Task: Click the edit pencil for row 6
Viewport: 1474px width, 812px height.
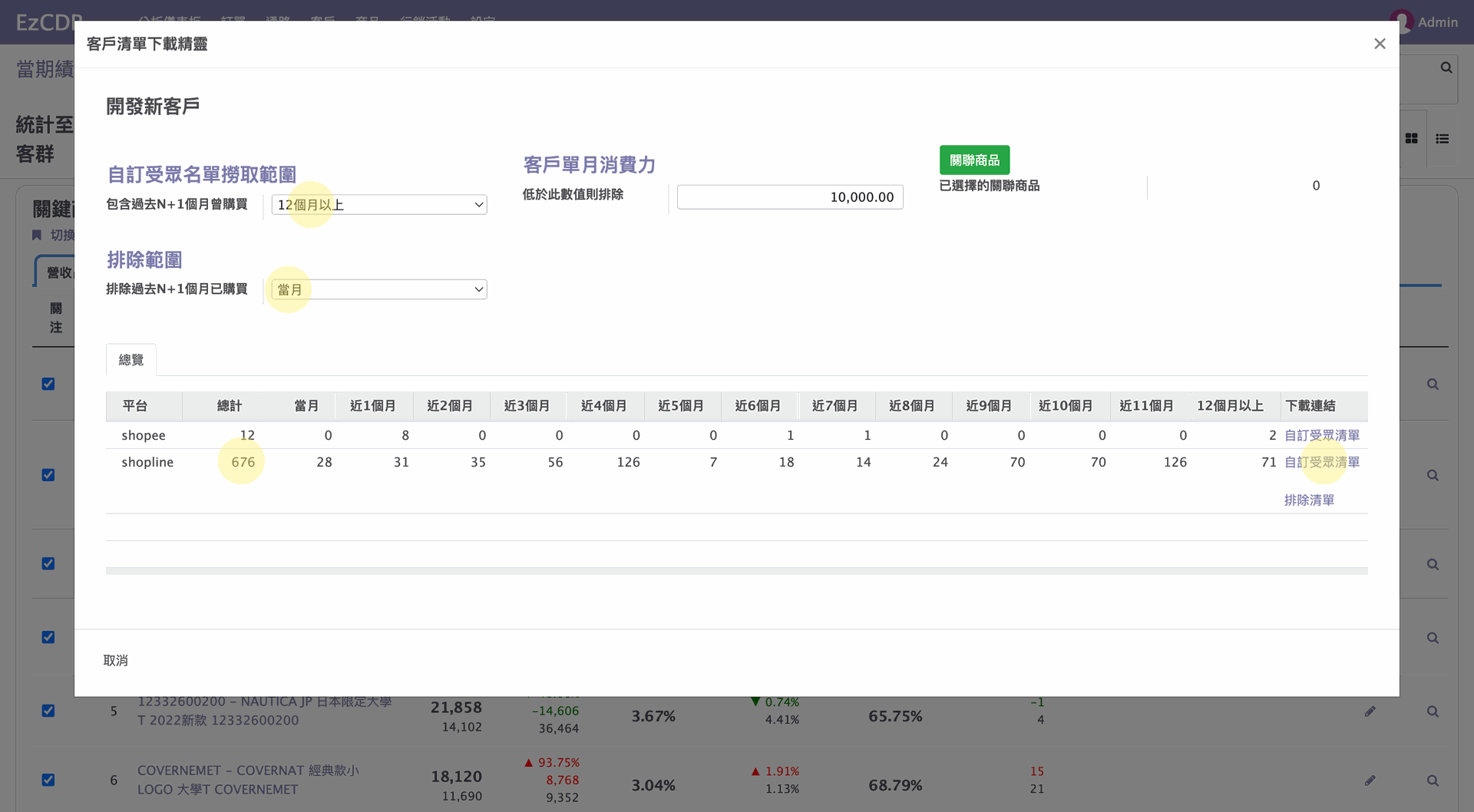Action: pyautogui.click(x=1370, y=781)
